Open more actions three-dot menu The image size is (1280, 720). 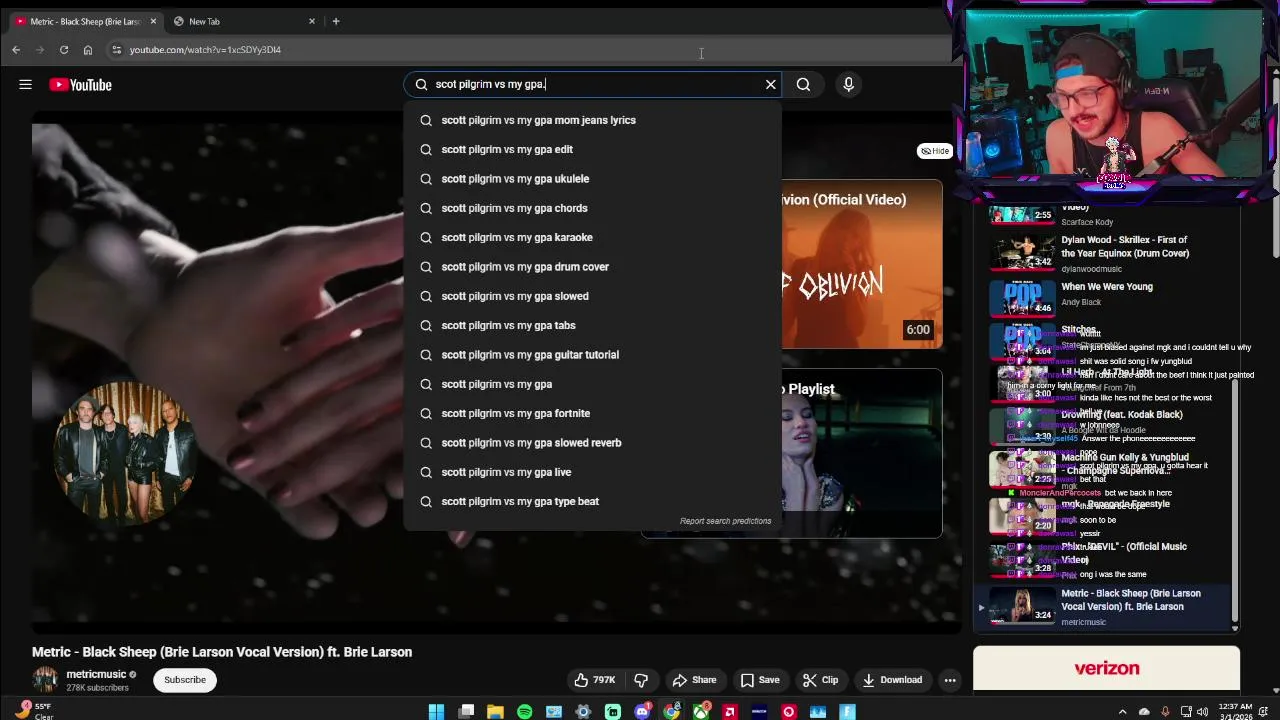950,680
